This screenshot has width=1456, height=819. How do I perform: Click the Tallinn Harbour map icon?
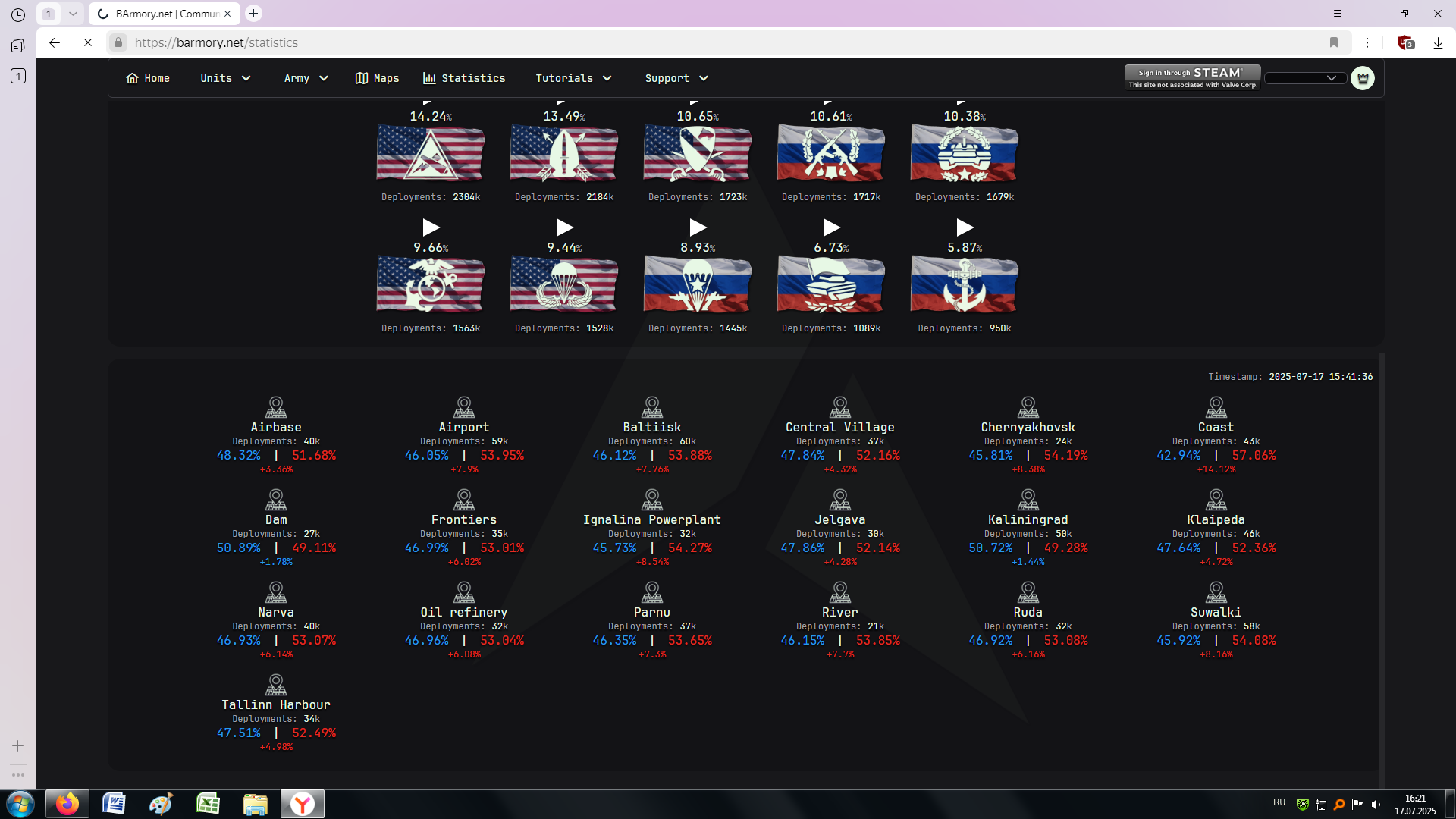(276, 685)
